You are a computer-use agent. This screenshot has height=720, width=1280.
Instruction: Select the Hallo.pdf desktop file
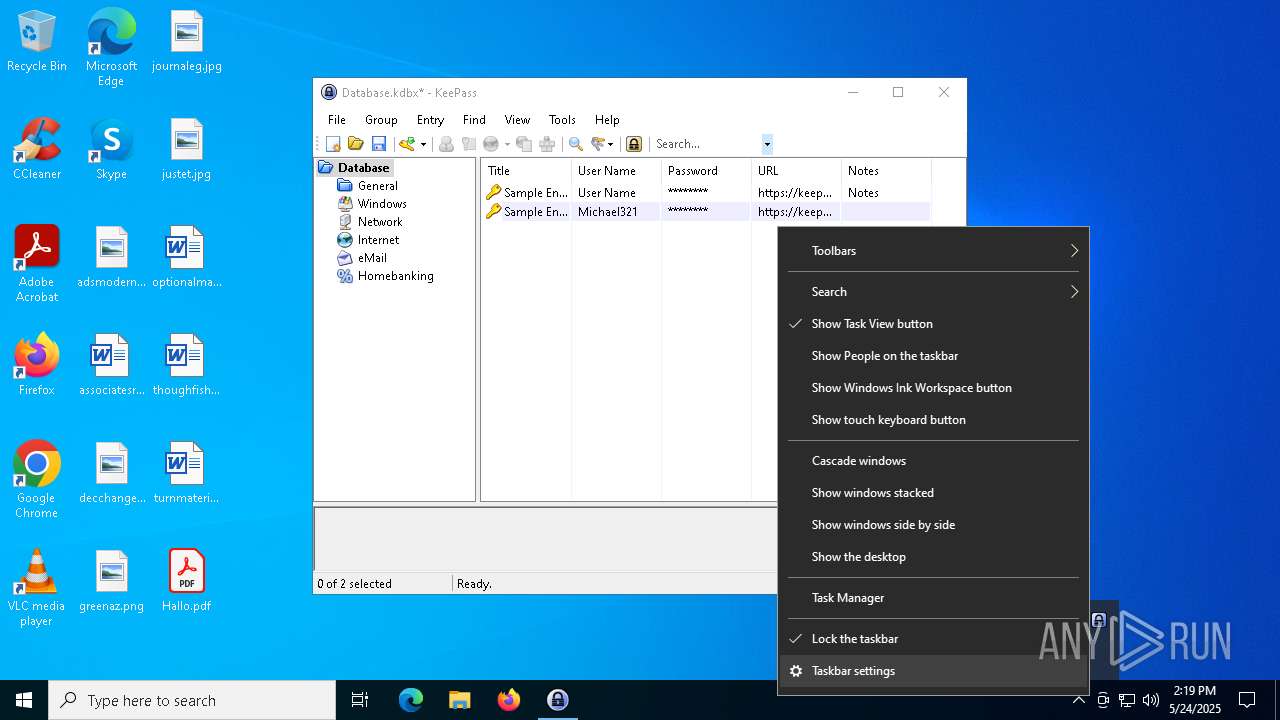click(186, 580)
